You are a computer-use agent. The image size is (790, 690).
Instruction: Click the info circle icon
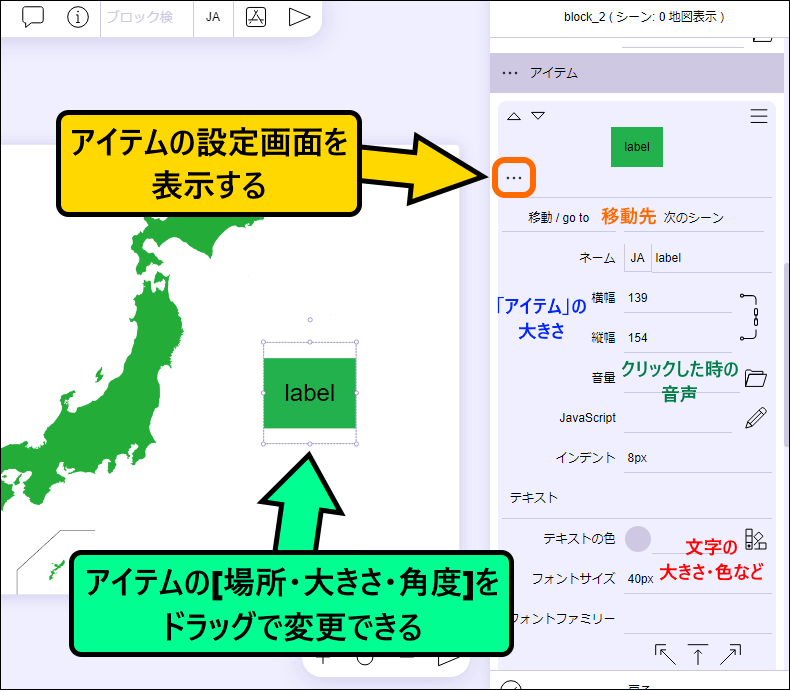click(x=78, y=17)
